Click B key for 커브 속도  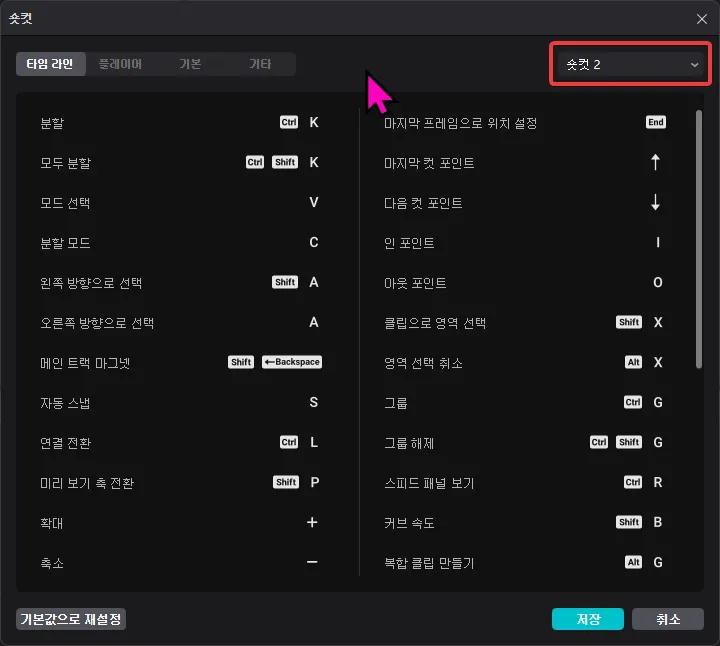tap(658, 522)
